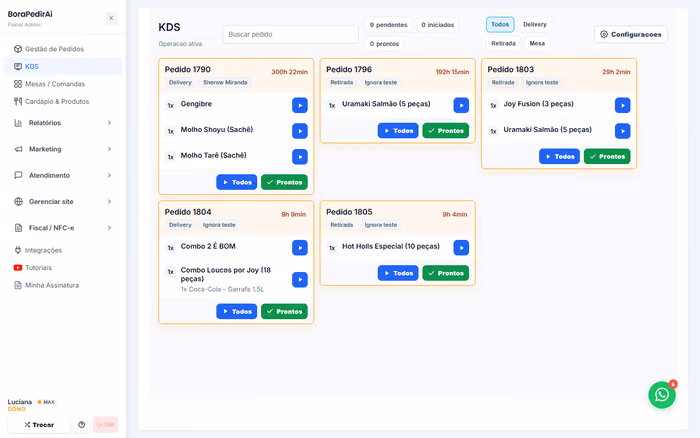Start Combo 2 É BOM item
Image resolution: width=700 pixels, height=438 pixels.
click(x=300, y=248)
